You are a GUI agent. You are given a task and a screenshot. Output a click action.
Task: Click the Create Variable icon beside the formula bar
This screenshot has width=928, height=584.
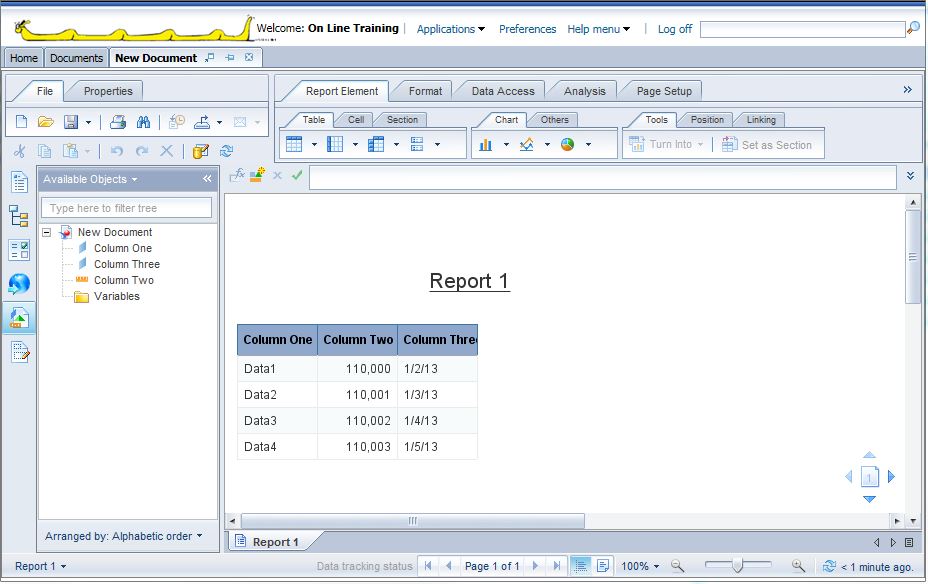(x=257, y=175)
